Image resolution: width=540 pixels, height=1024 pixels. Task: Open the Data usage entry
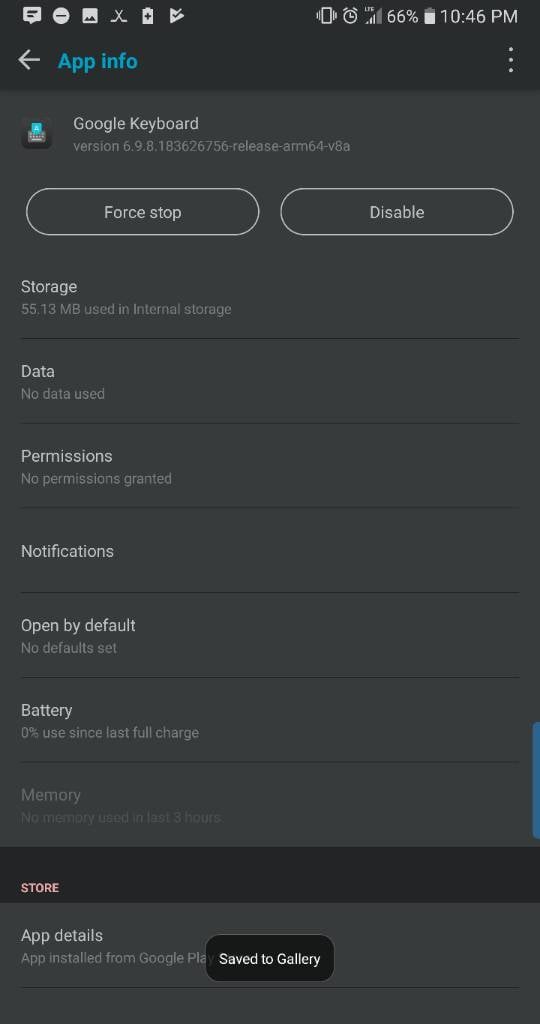point(270,381)
